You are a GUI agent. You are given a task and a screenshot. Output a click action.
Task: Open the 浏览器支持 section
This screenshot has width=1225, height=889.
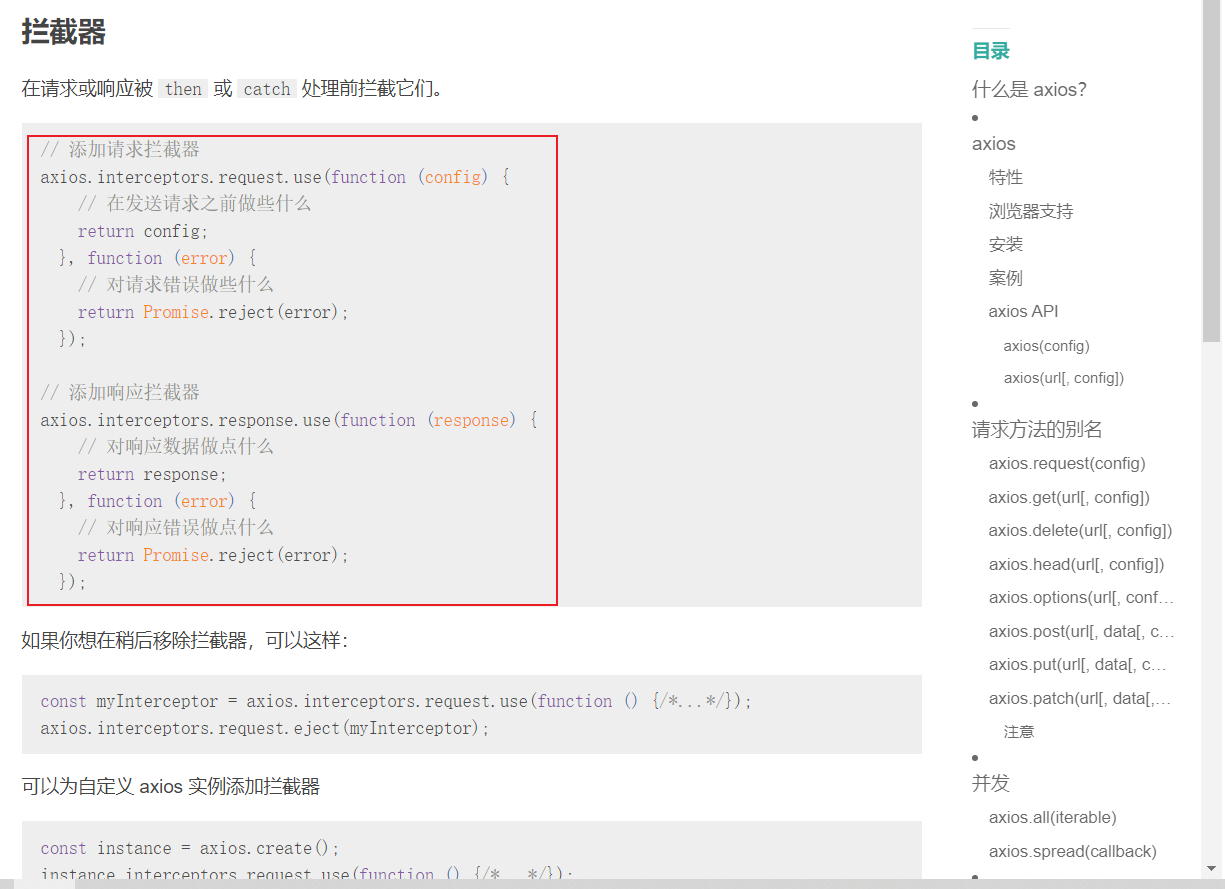[1031, 211]
